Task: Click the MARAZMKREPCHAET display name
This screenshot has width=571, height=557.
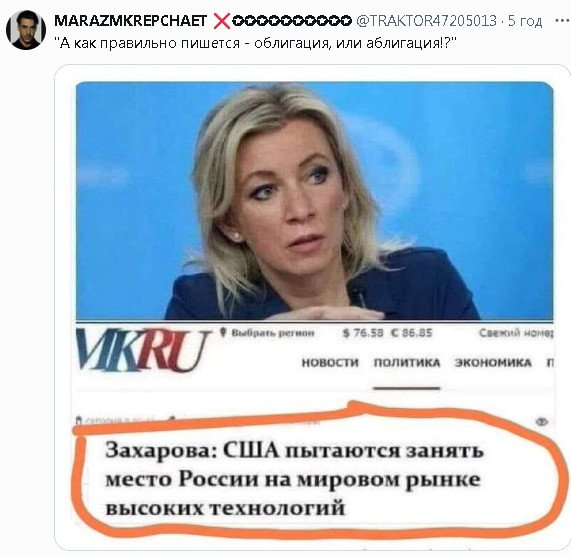Action: tap(130, 21)
